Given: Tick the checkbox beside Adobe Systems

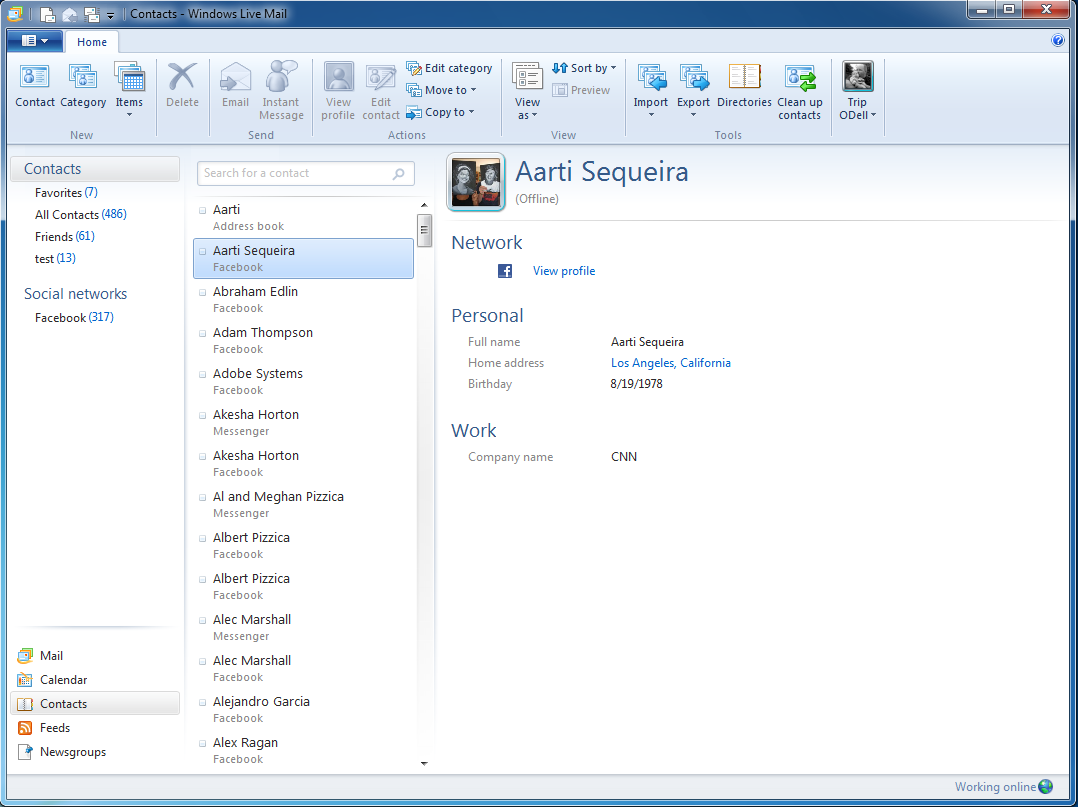Looking at the screenshot, I should pyautogui.click(x=203, y=375).
